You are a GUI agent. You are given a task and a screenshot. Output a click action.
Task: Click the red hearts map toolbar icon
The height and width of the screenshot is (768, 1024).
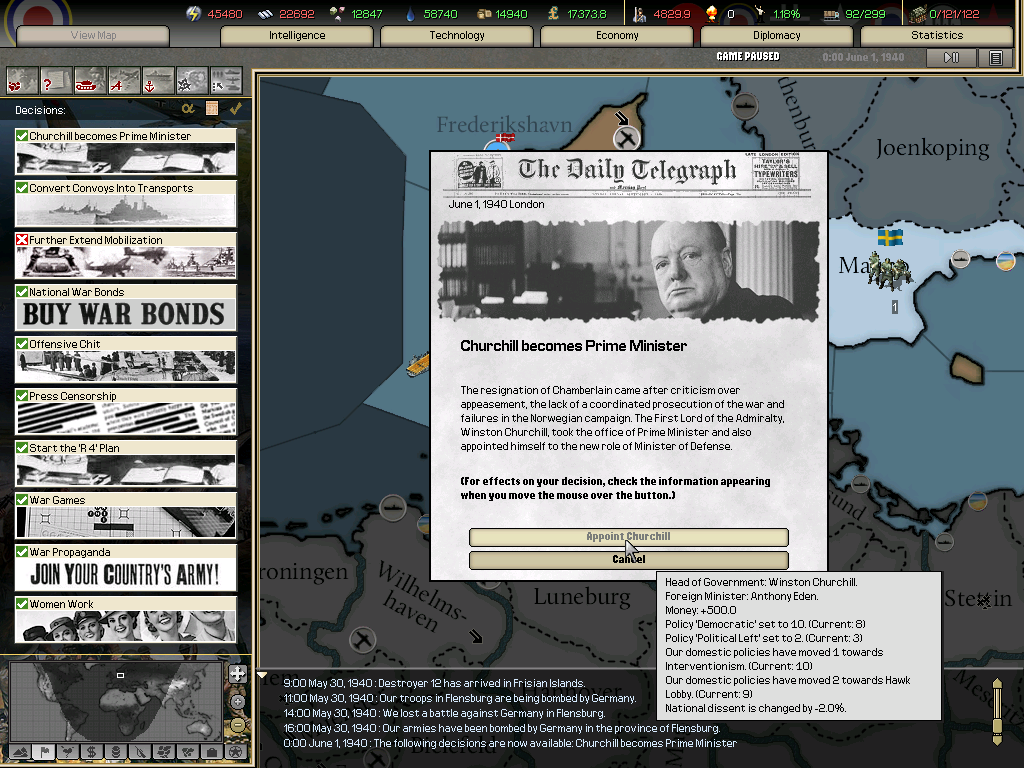pos(22,81)
